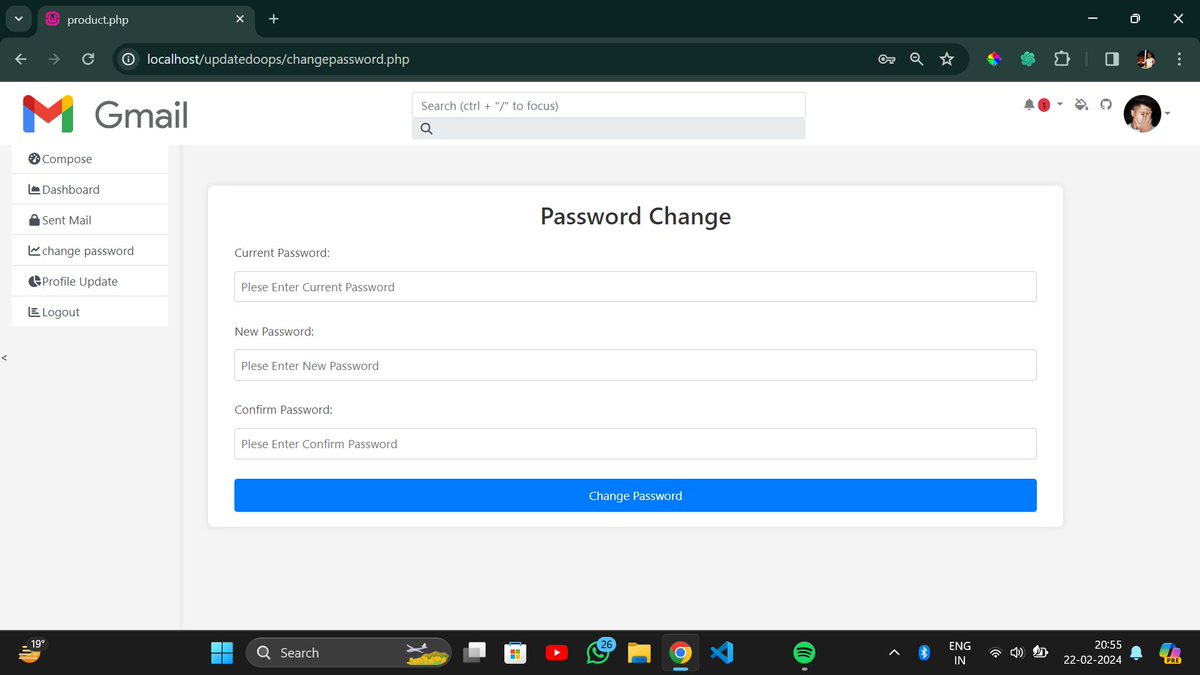Screen dimensions: 1200x675
Task: Open the clock showing 20:55
Action: pyautogui.click(x=1093, y=653)
